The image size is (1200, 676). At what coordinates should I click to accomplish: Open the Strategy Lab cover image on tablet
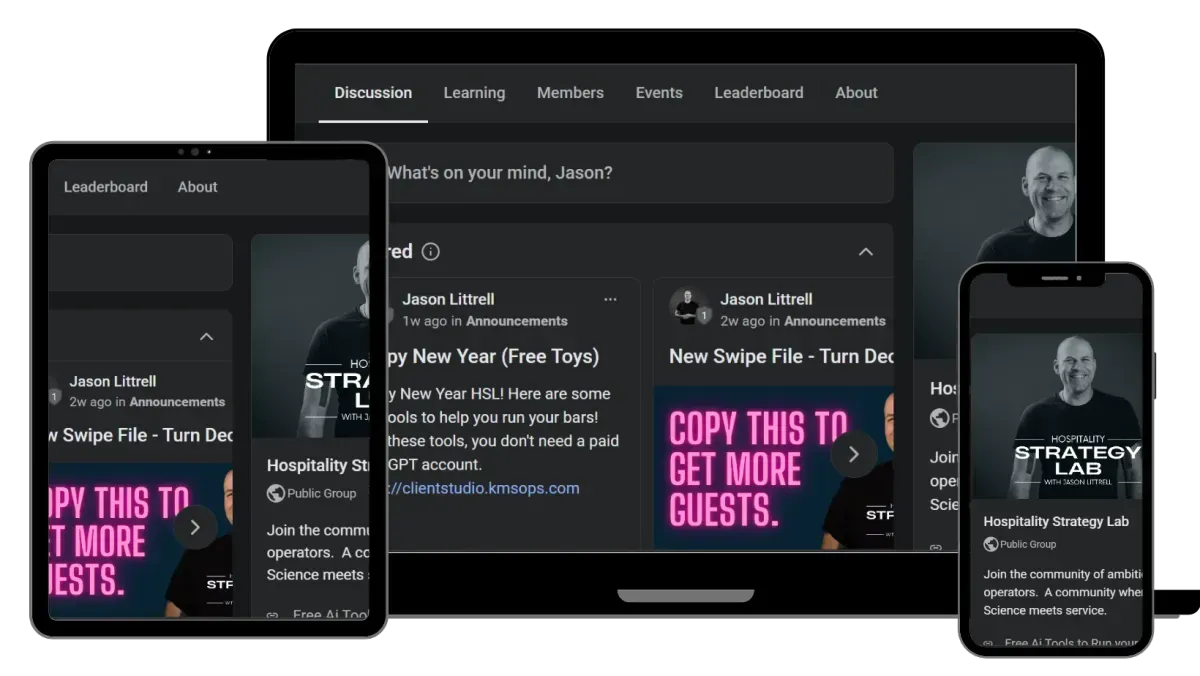click(310, 336)
